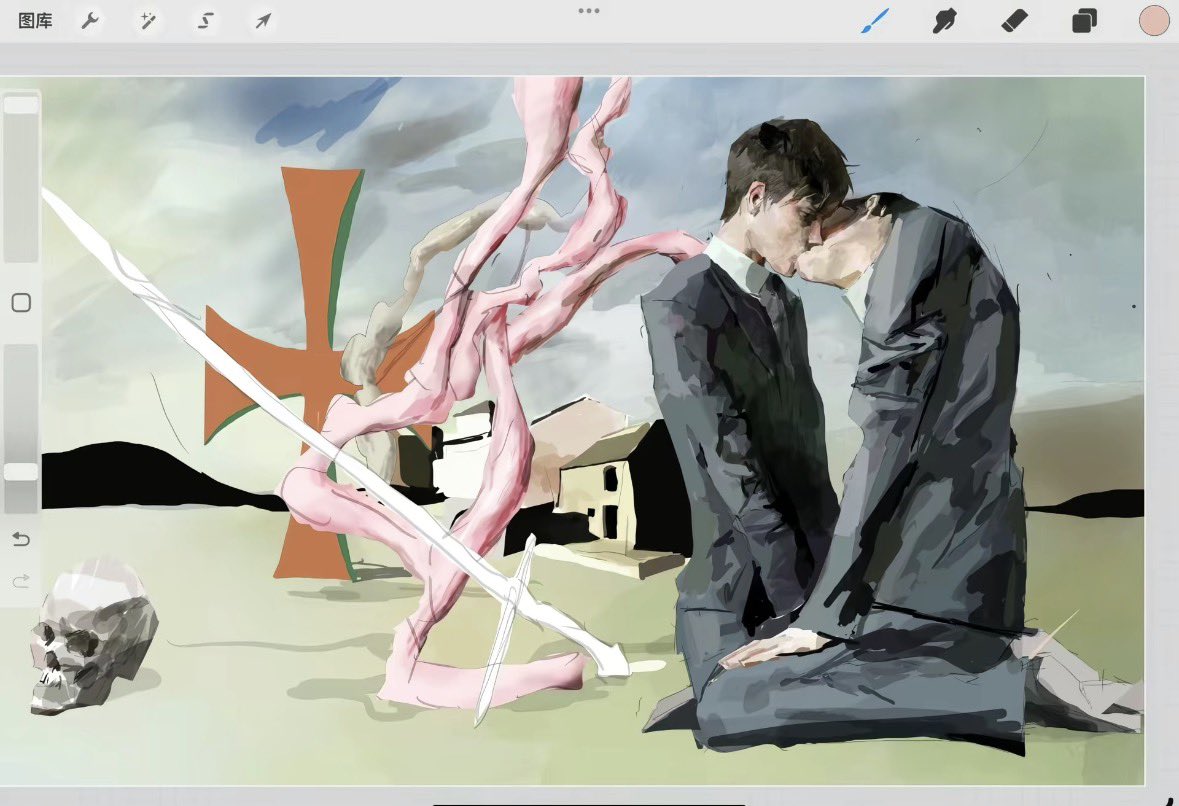Open the Adjustments magic wand menu
1179x806 pixels.
pyautogui.click(x=148, y=21)
